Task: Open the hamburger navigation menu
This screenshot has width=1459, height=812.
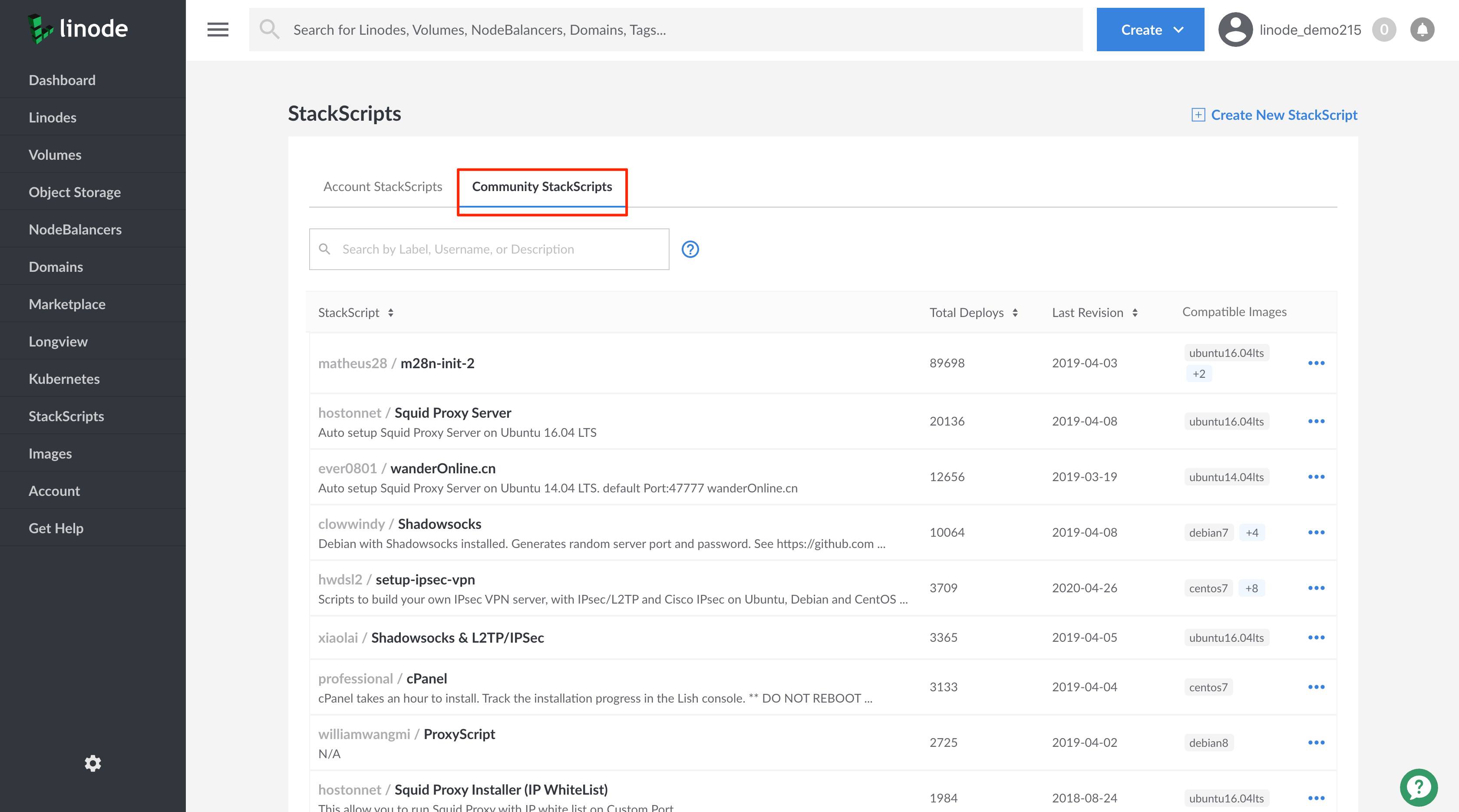Action: pos(218,30)
